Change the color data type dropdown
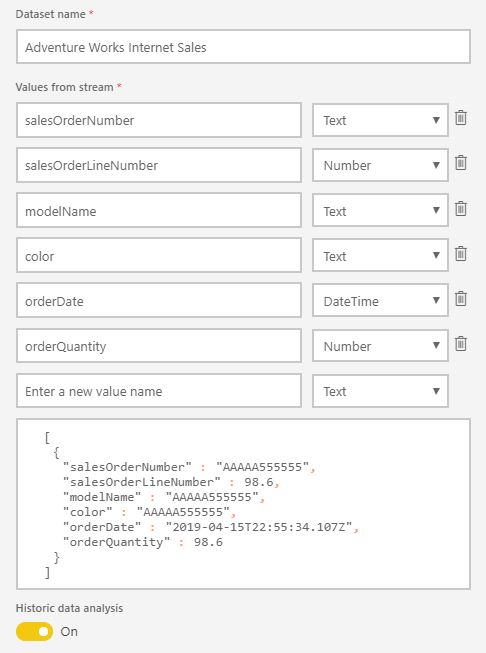486x653 pixels. click(x=380, y=255)
